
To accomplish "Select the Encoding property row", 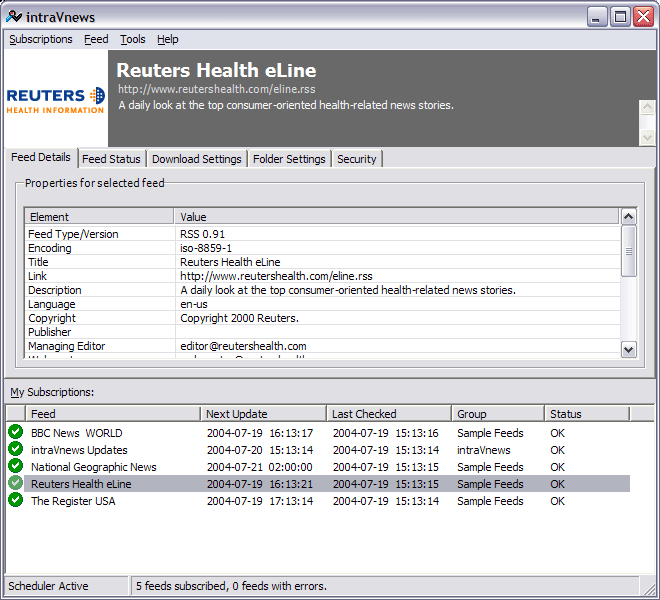I will (x=322, y=248).
